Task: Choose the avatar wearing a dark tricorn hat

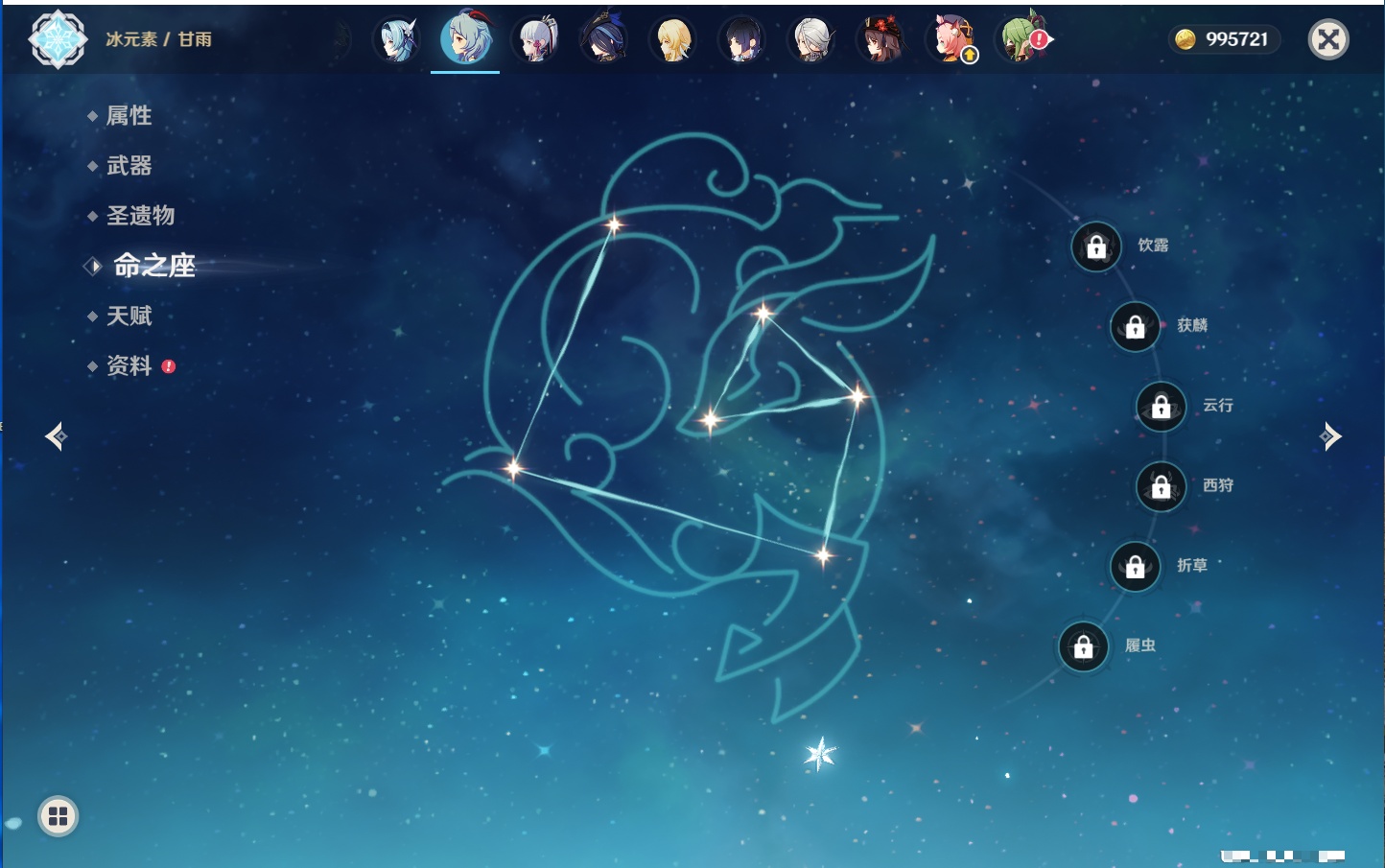Action: tap(604, 39)
